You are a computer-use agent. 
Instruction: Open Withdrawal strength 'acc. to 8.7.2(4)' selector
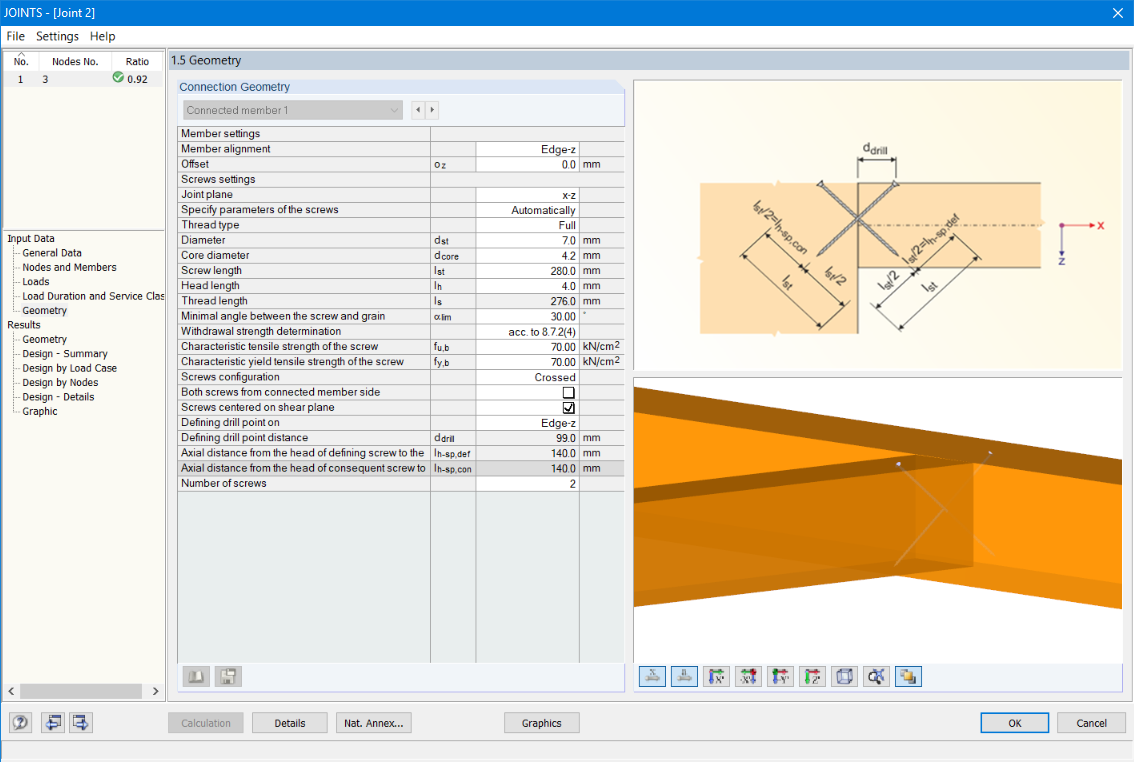(x=527, y=332)
